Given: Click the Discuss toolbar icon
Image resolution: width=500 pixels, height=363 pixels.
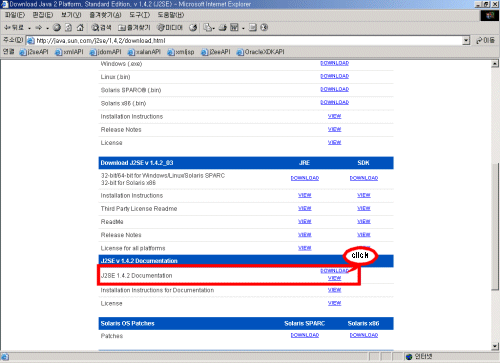Looking at the screenshot, I should point(253,28).
